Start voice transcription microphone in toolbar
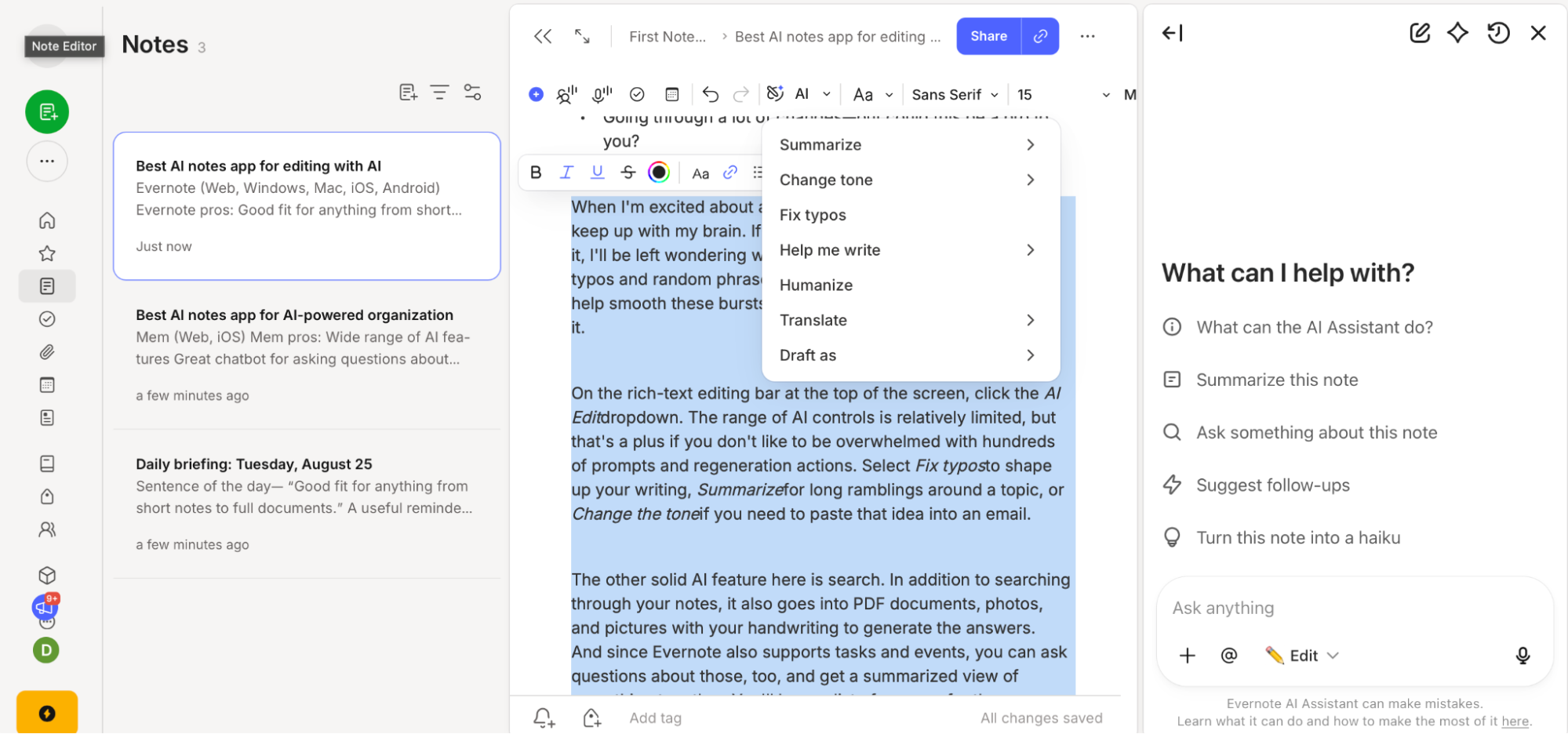The height and width of the screenshot is (734, 1568). coord(602,94)
